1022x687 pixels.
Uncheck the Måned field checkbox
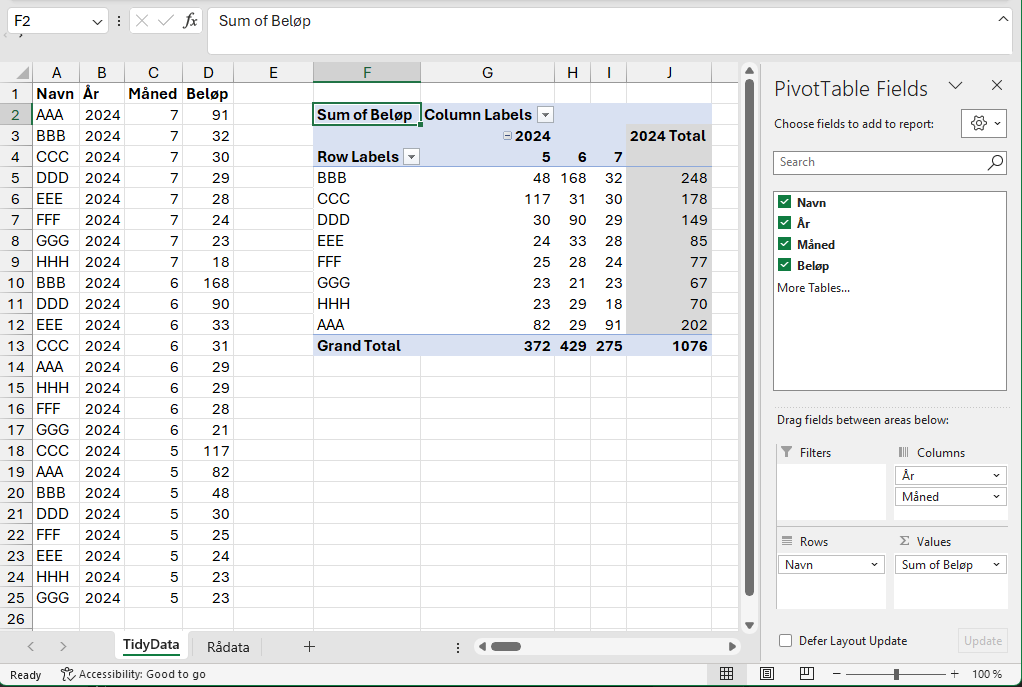(785, 244)
